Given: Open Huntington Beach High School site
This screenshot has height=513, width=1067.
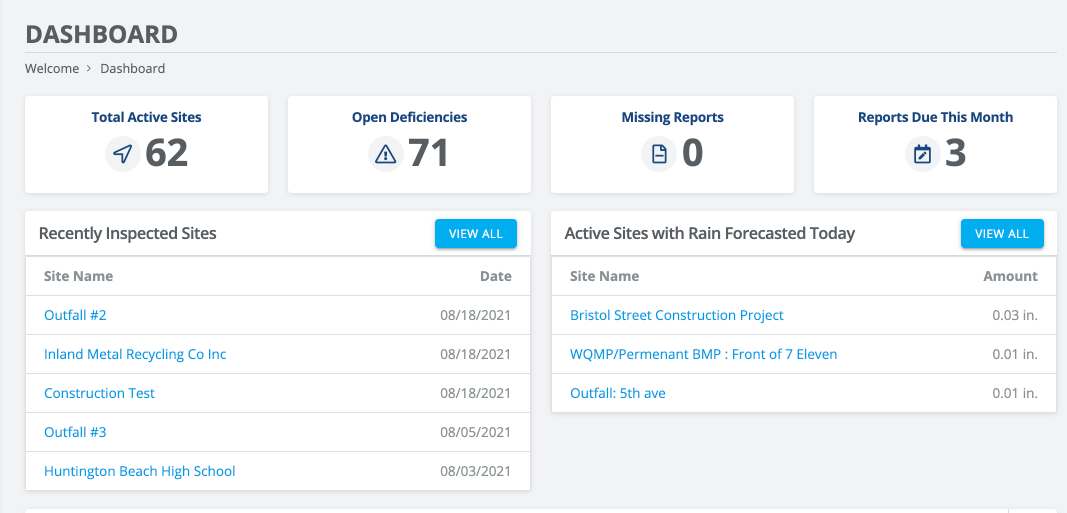Looking at the screenshot, I should [139, 471].
